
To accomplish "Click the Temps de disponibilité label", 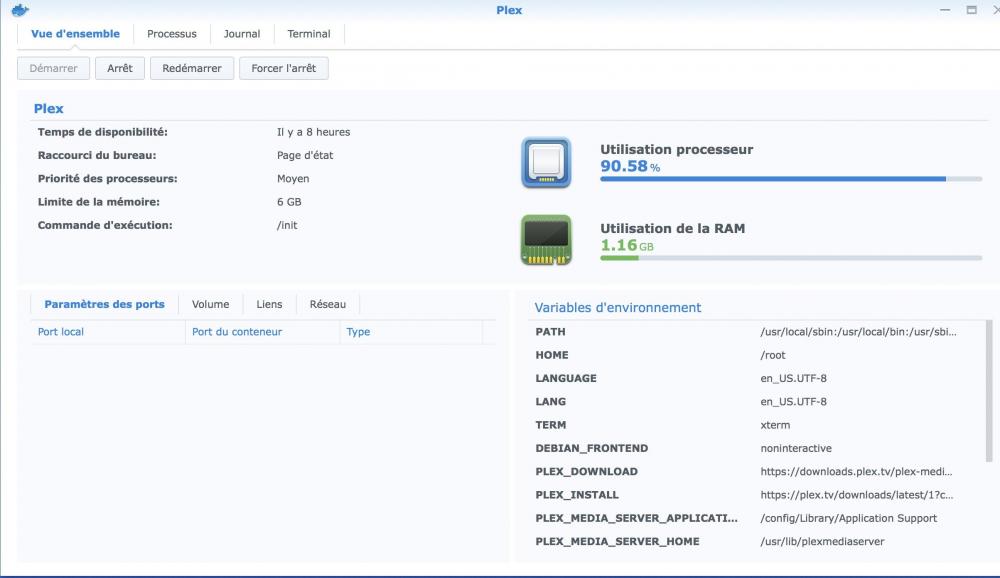I will pyautogui.click(x=103, y=132).
